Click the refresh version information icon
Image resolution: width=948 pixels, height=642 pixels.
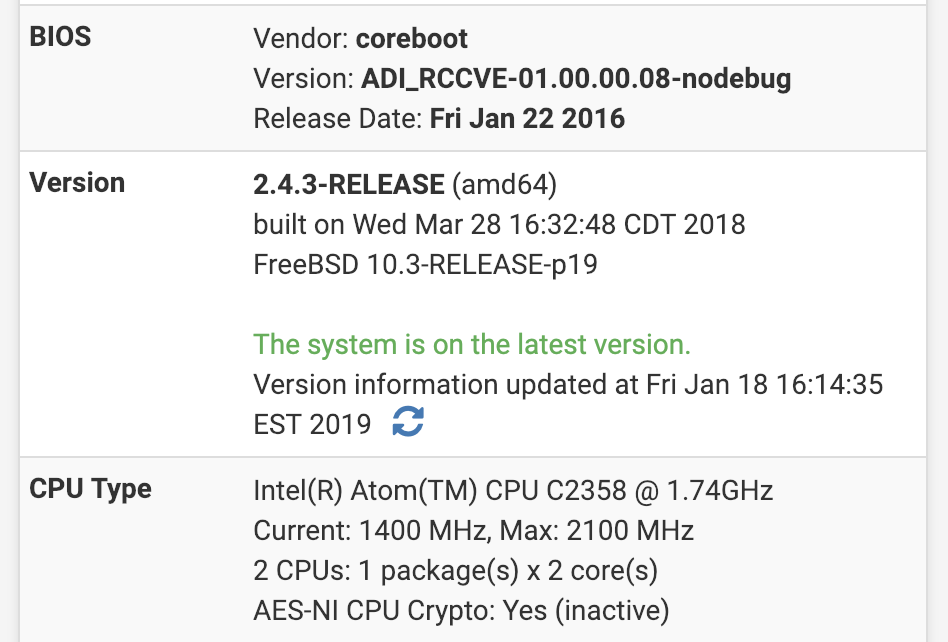tap(408, 424)
